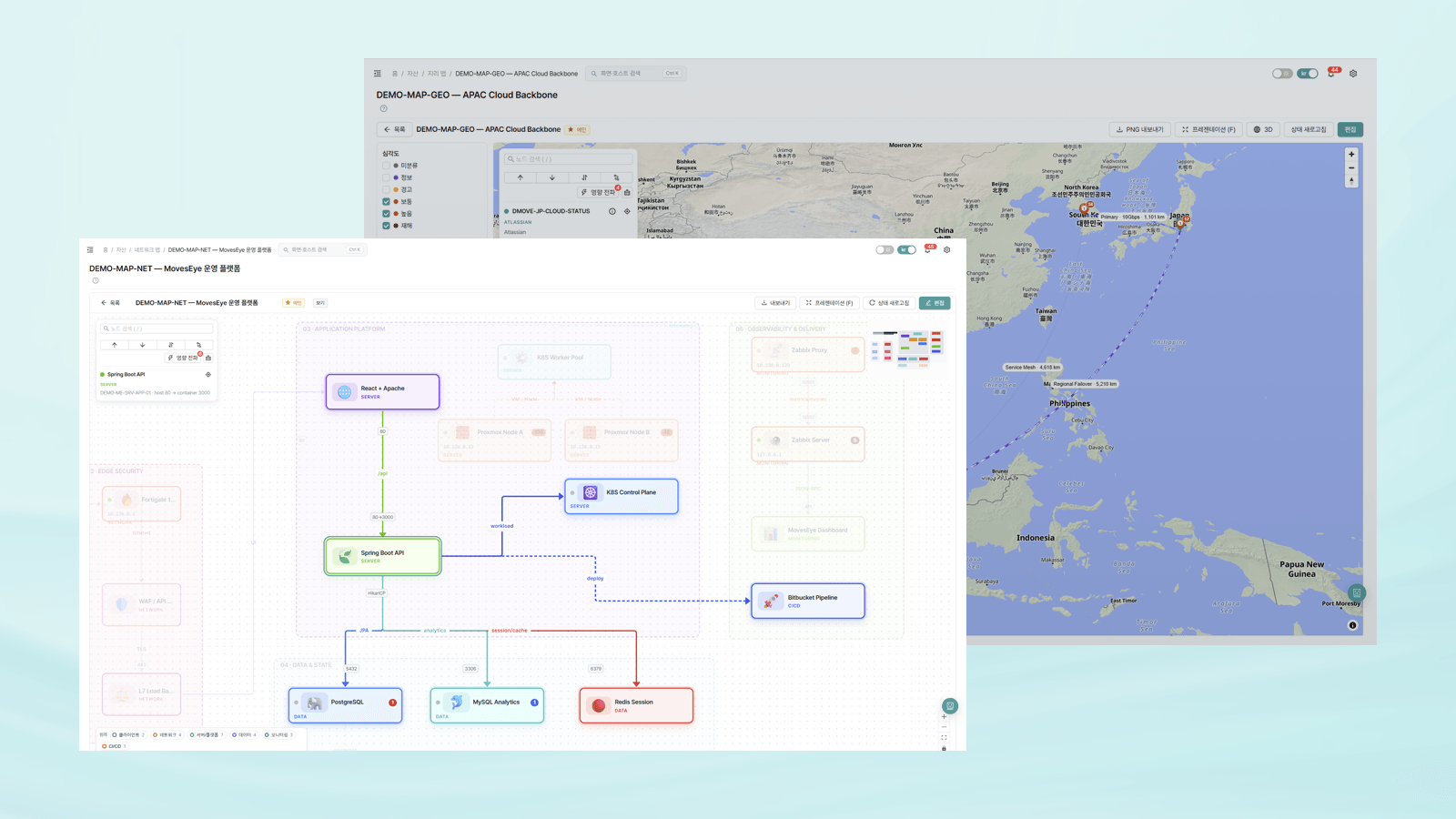
Task: Toggle kr language switch in MovesEye window
Action: tap(907, 249)
